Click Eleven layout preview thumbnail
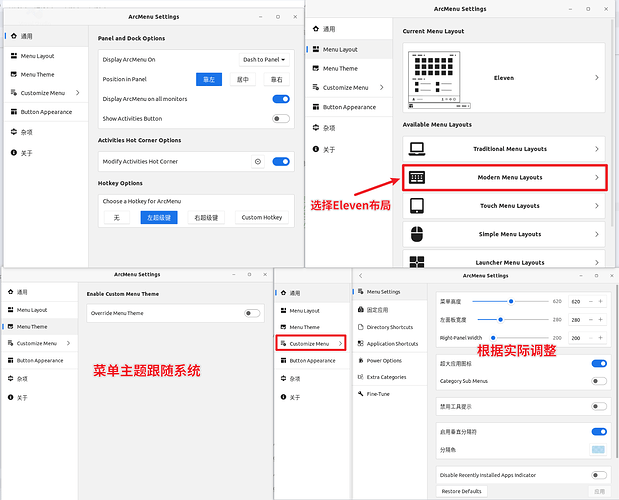This screenshot has width=619, height=500. pos(439,80)
